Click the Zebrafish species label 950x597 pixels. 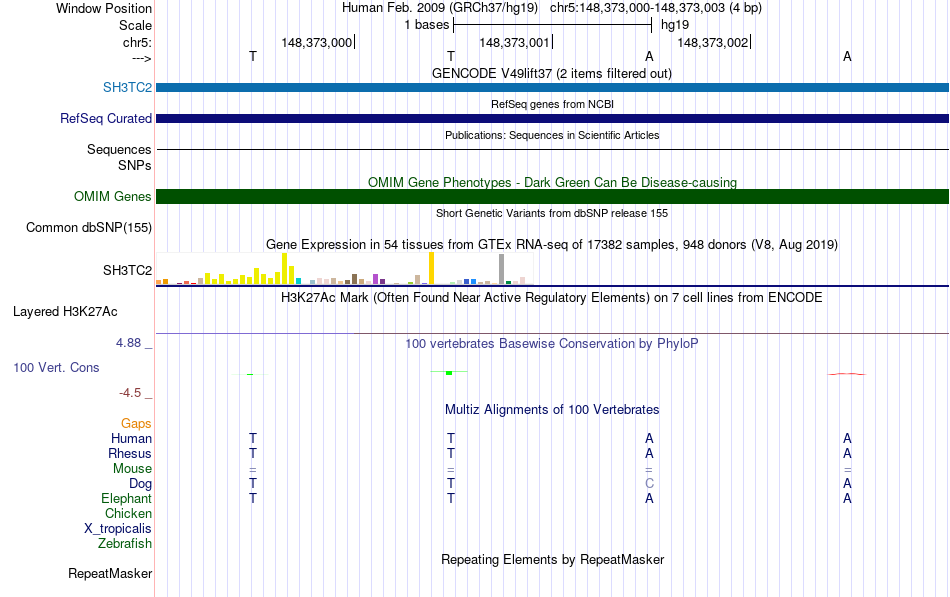125,544
